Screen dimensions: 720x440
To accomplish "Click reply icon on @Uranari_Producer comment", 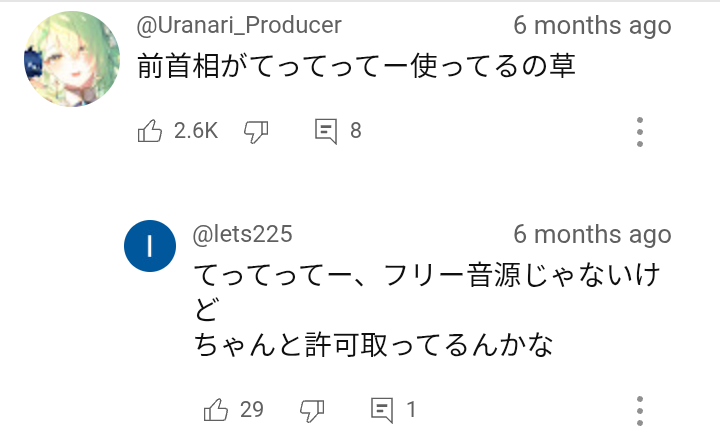I will (x=326, y=130).
